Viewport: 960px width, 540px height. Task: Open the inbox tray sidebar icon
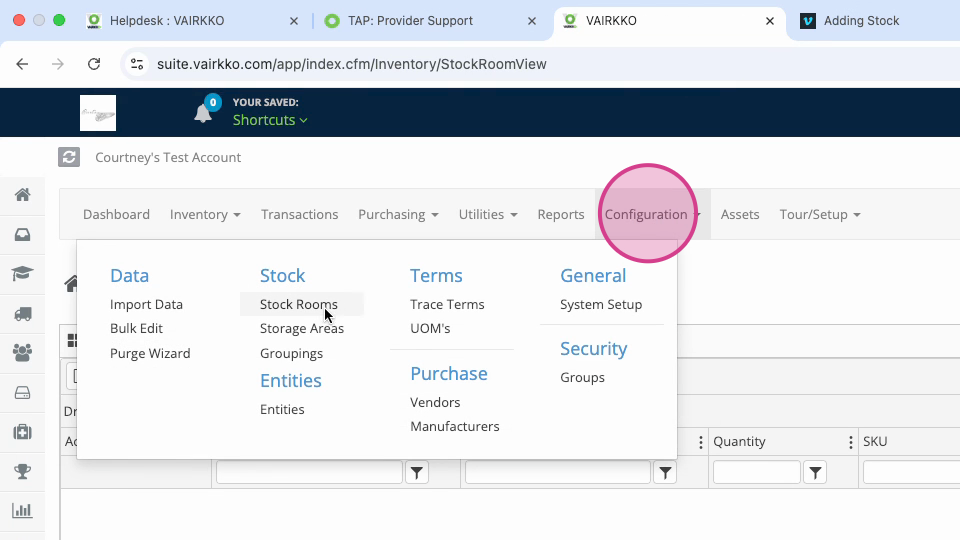[23, 234]
